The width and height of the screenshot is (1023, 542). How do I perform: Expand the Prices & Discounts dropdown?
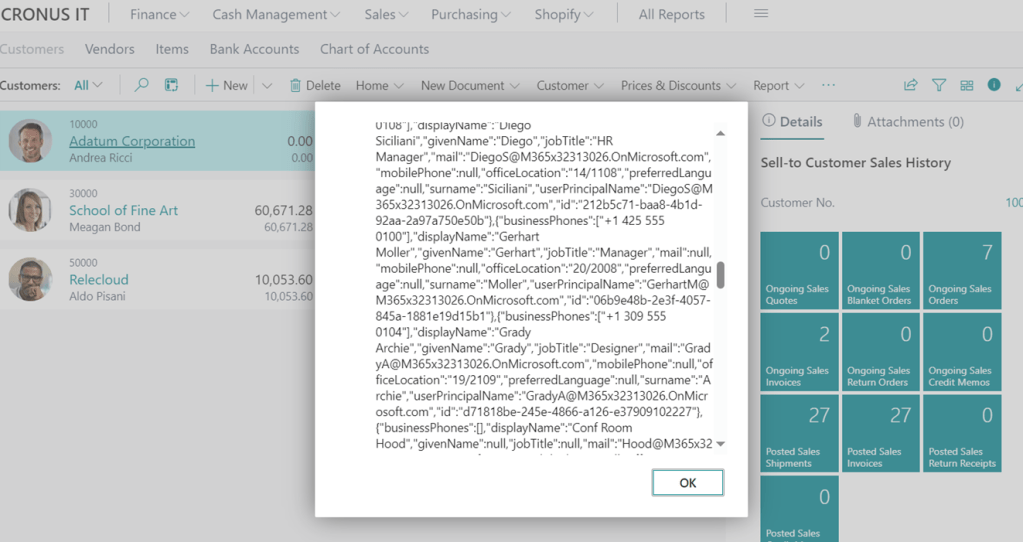(x=678, y=86)
